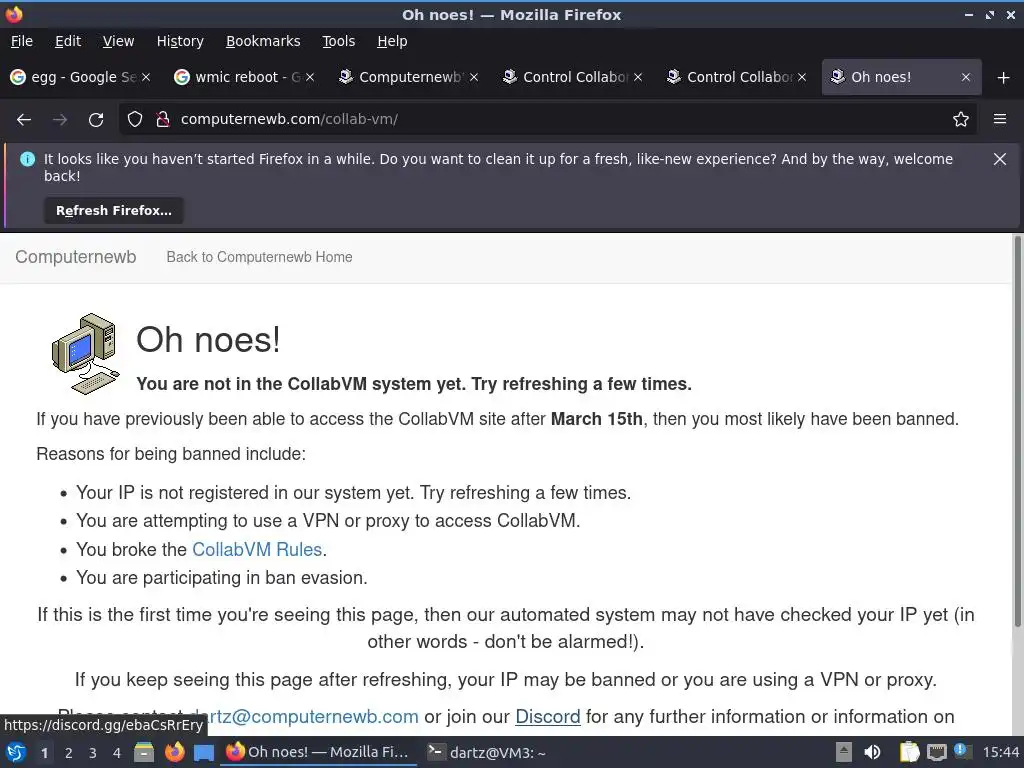Open the Tools menu

(x=338, y=41)
